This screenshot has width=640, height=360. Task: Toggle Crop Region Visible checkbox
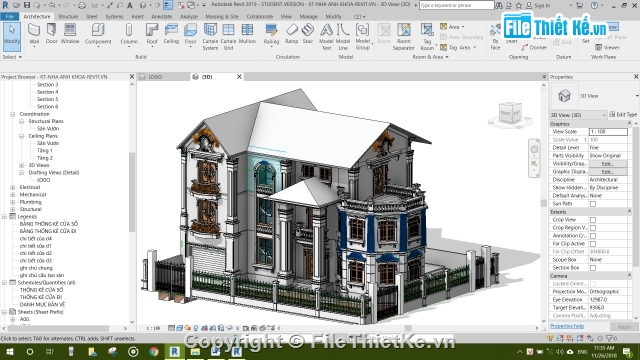pyautogui.click(x=593, y=228)
